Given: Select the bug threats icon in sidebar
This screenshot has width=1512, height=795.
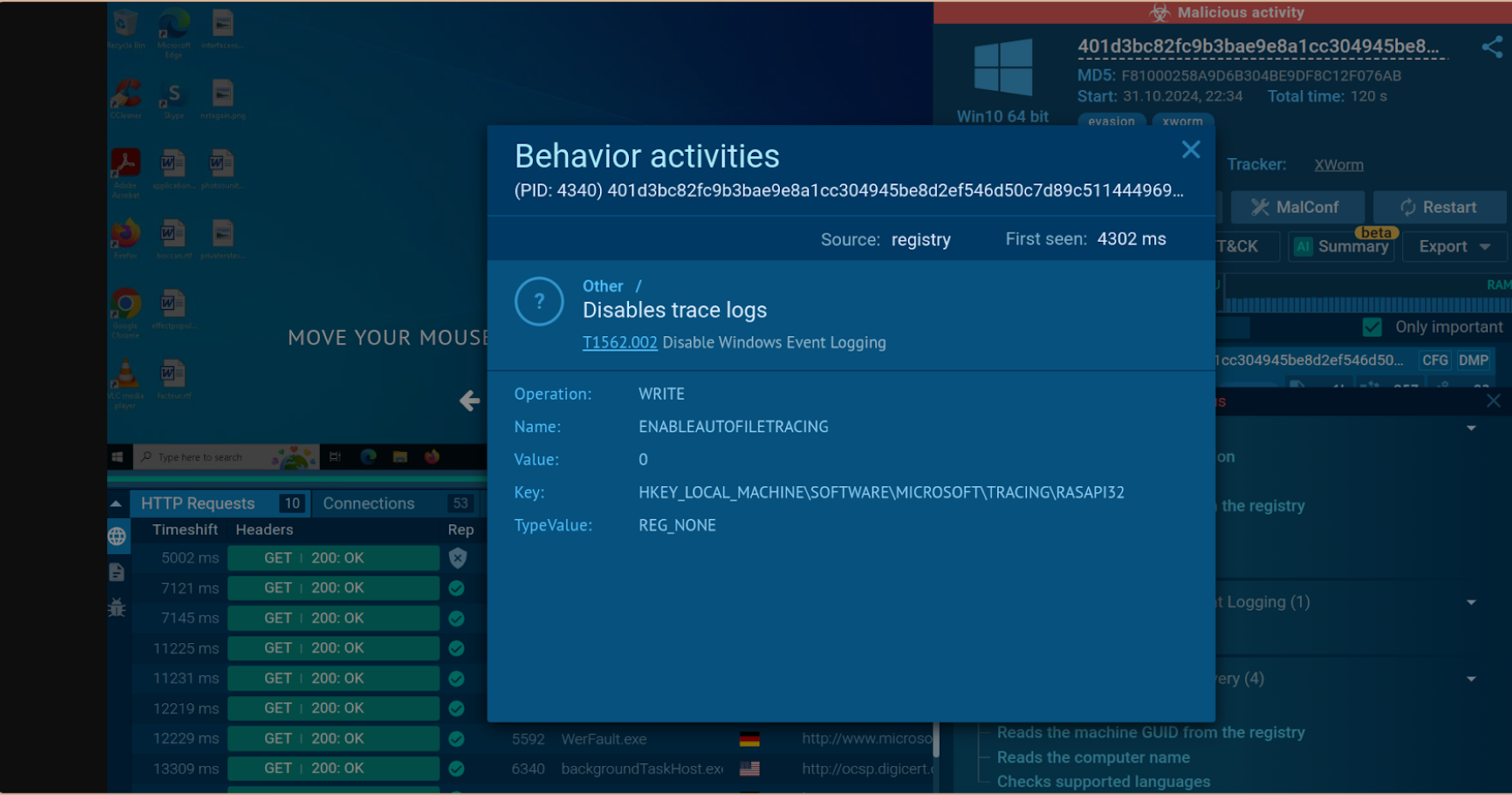Looking at the screenshot, I should 118,608.
